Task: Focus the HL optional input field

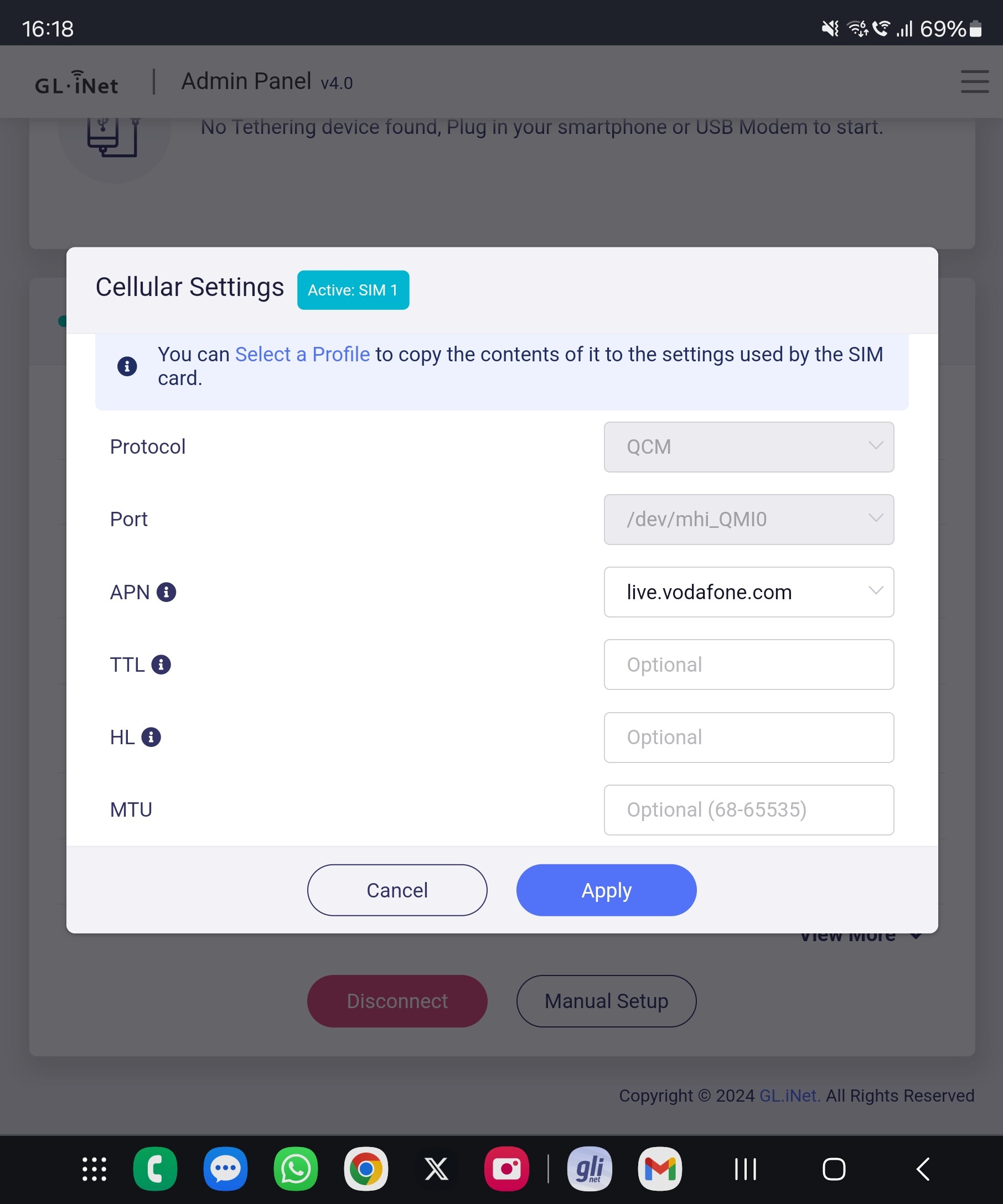Action: click(x=748, y=737)
